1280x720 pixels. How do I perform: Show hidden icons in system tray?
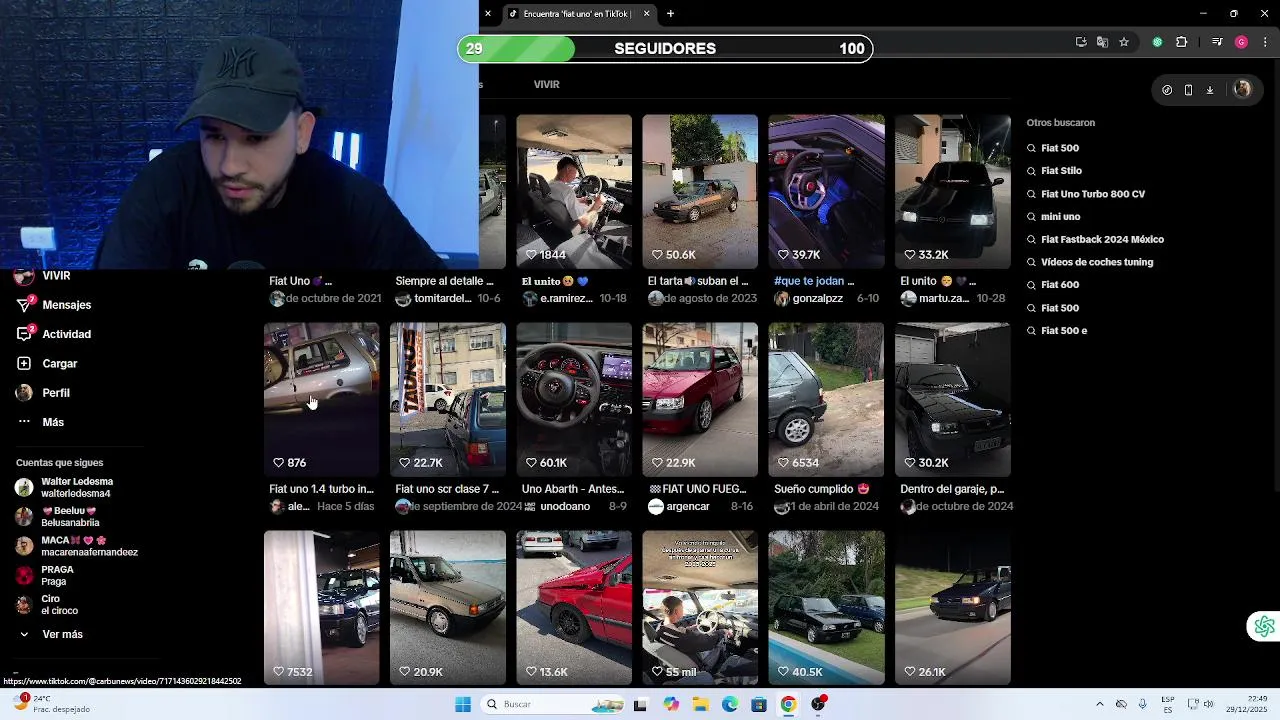(x=1099, y=704)
